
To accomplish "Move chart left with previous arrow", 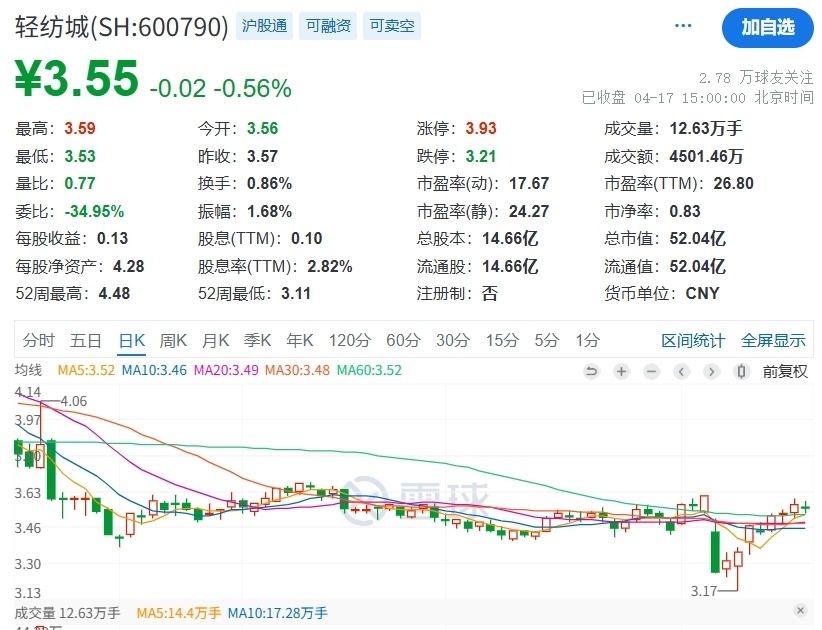I will tap(682, 372).
